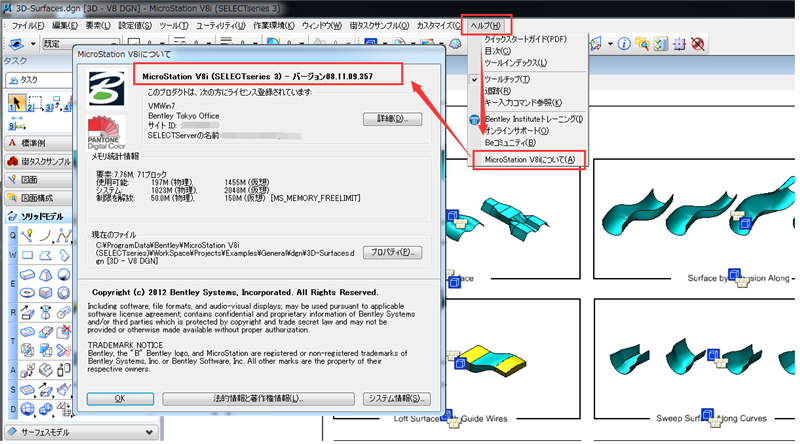Select the Element Selection arrow tool
The image size is (800, 444).
point(15,104)
